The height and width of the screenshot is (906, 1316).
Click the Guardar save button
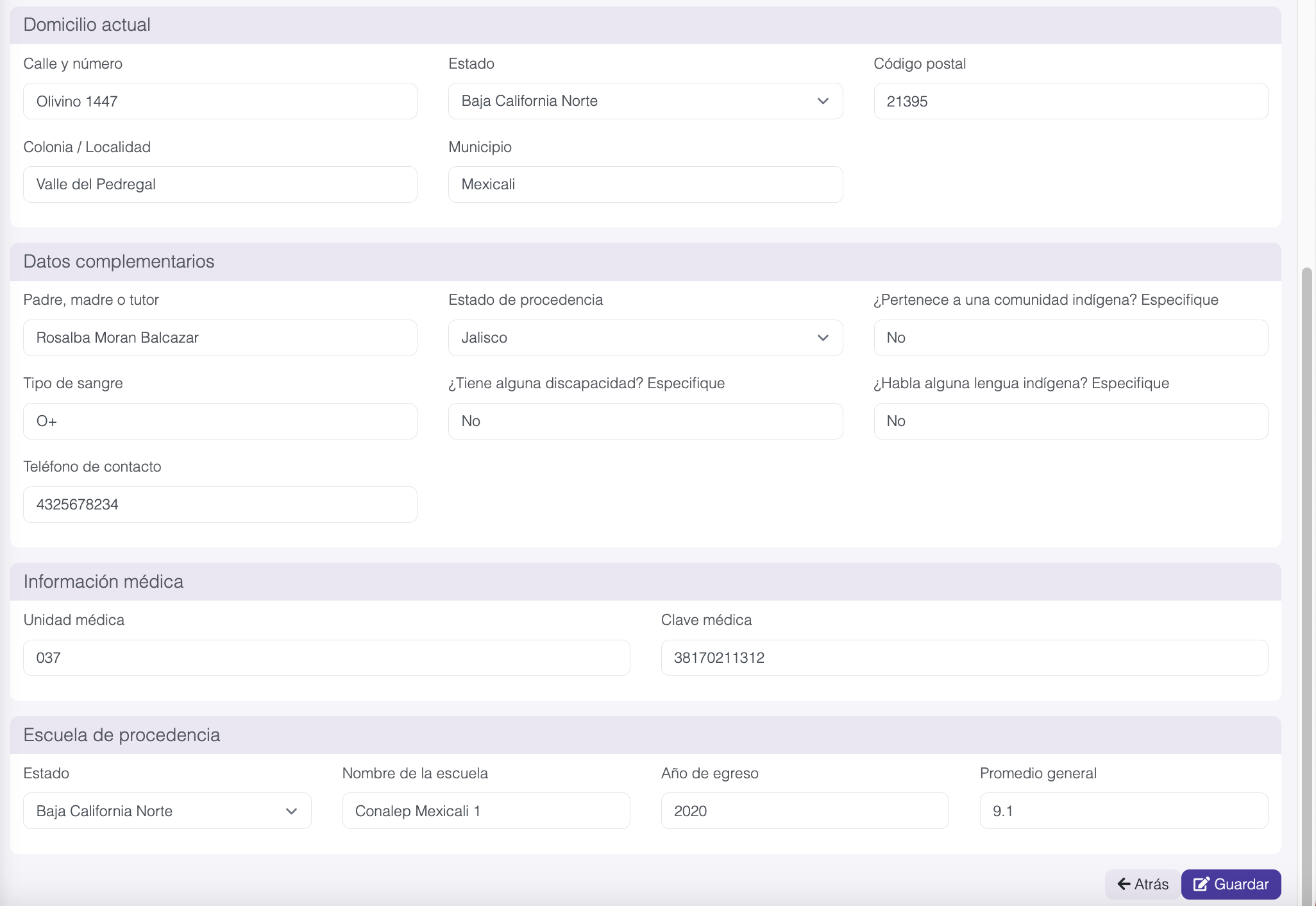[1231, 884]
